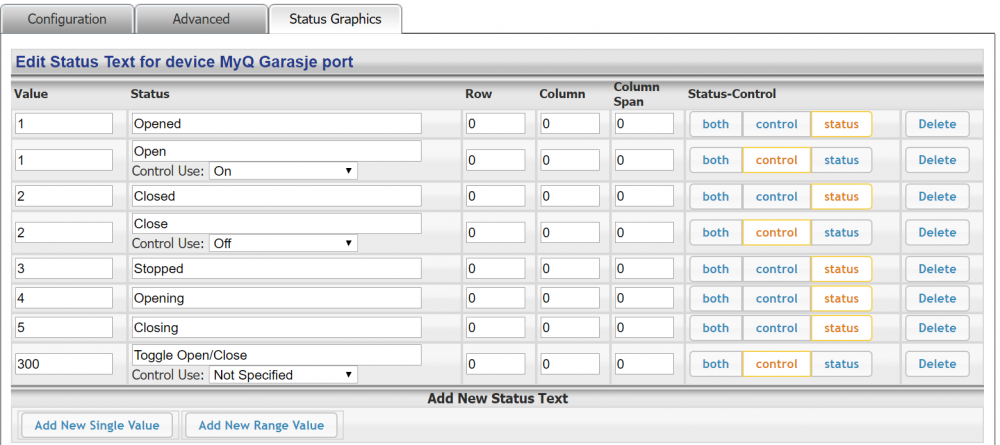This screenshot has width=1000, height=445.
Task: Set Stopped row to 'control' mode
Action: click(x=776, y=269)
